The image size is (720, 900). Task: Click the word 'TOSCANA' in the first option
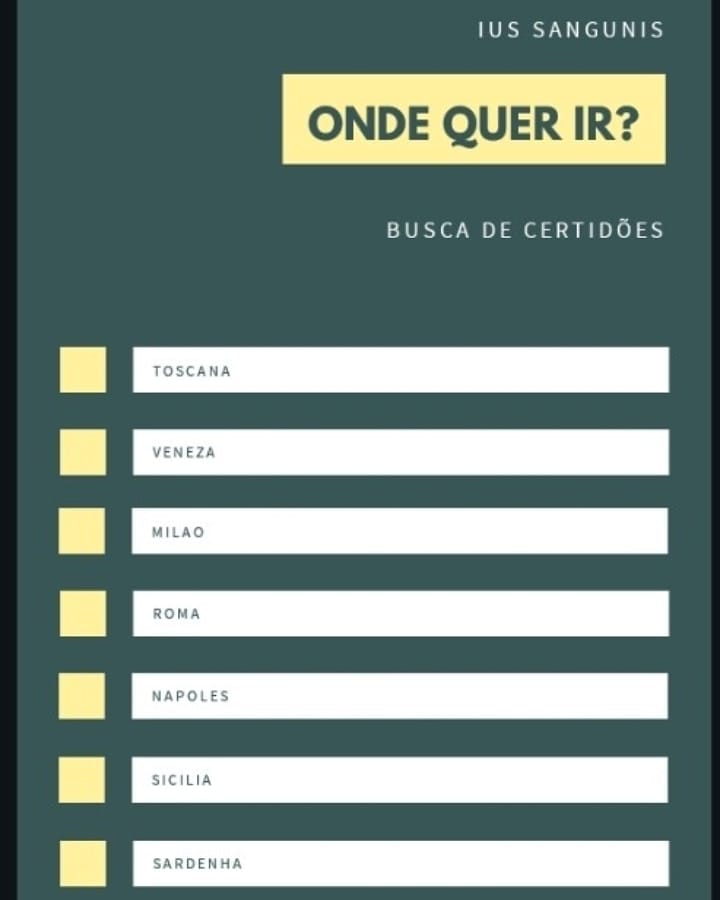[x=192, y=371]
